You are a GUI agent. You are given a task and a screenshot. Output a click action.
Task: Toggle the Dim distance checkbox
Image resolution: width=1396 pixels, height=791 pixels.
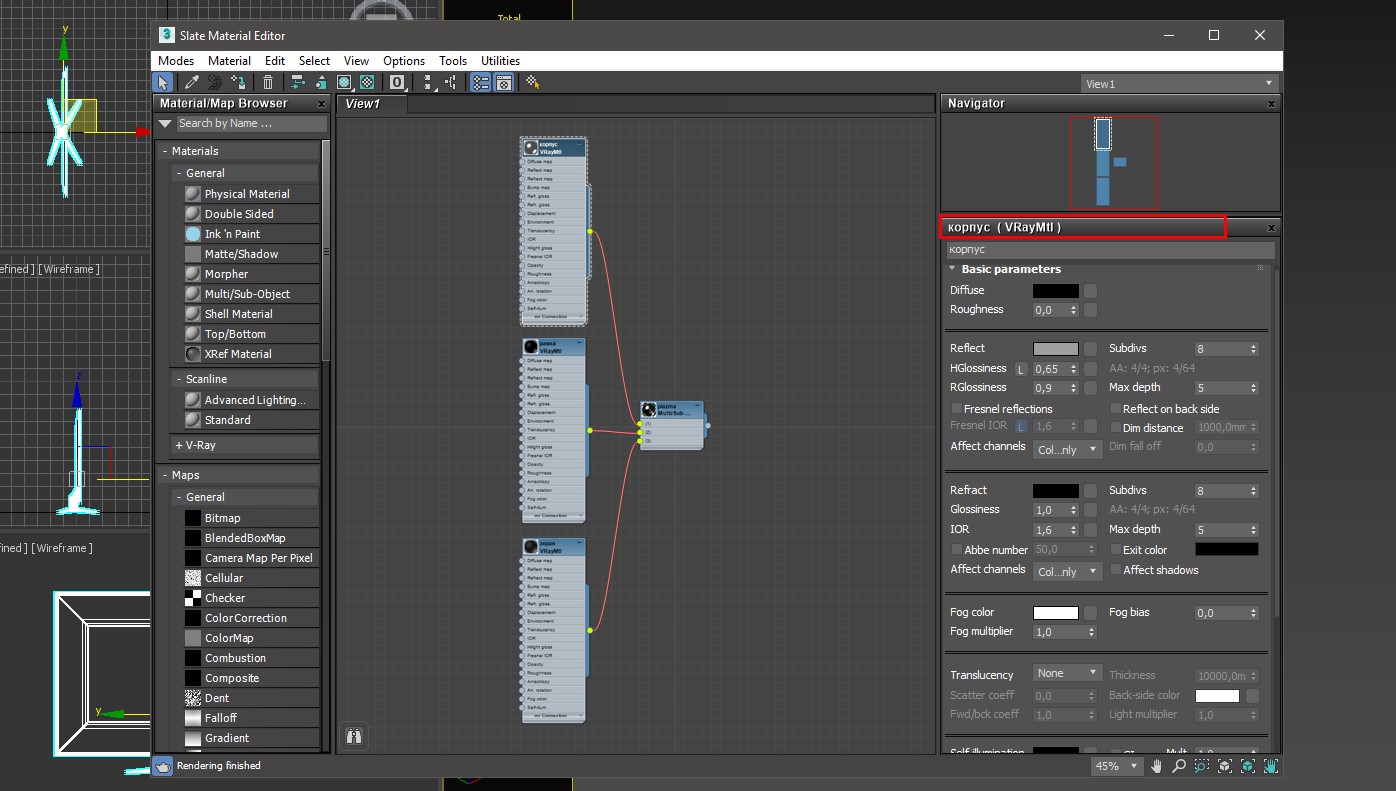coord(1116,428)
